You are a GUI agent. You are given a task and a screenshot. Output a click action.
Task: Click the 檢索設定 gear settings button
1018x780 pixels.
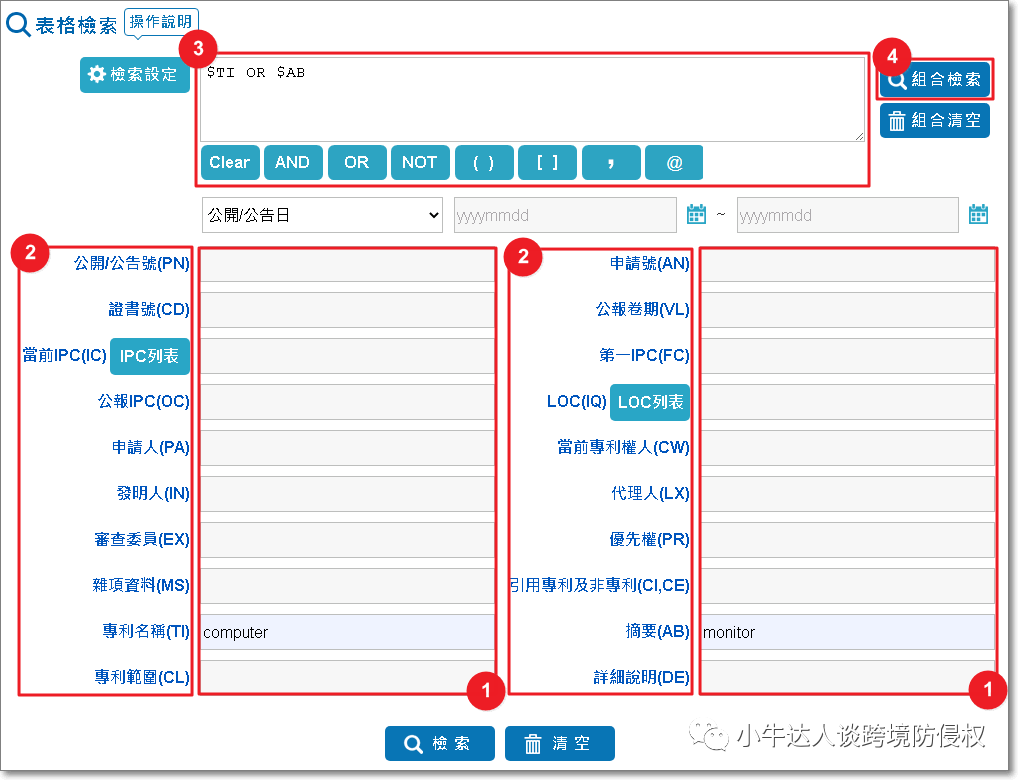135,75
